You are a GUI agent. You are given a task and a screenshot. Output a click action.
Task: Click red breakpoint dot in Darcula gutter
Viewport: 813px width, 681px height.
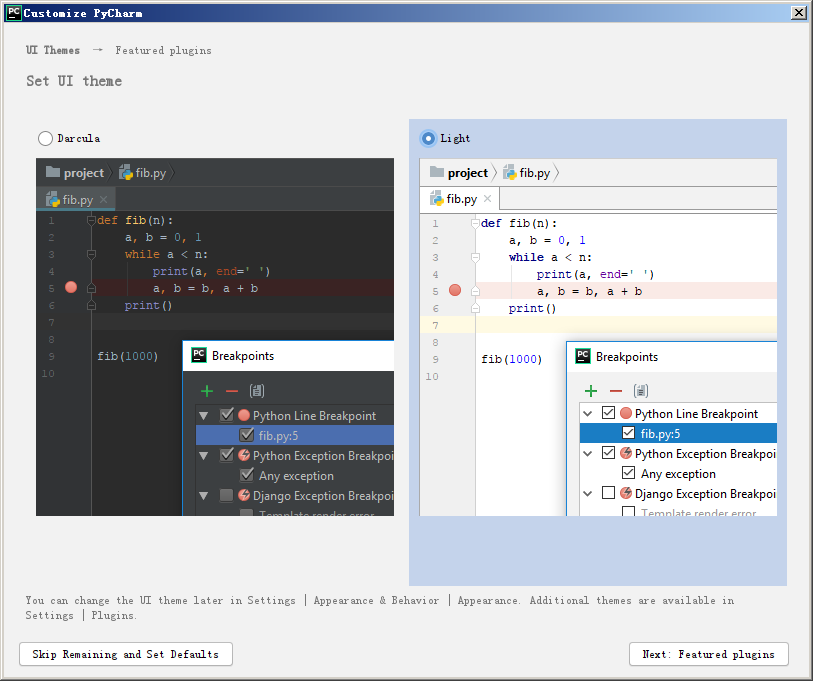pos(71,287)
